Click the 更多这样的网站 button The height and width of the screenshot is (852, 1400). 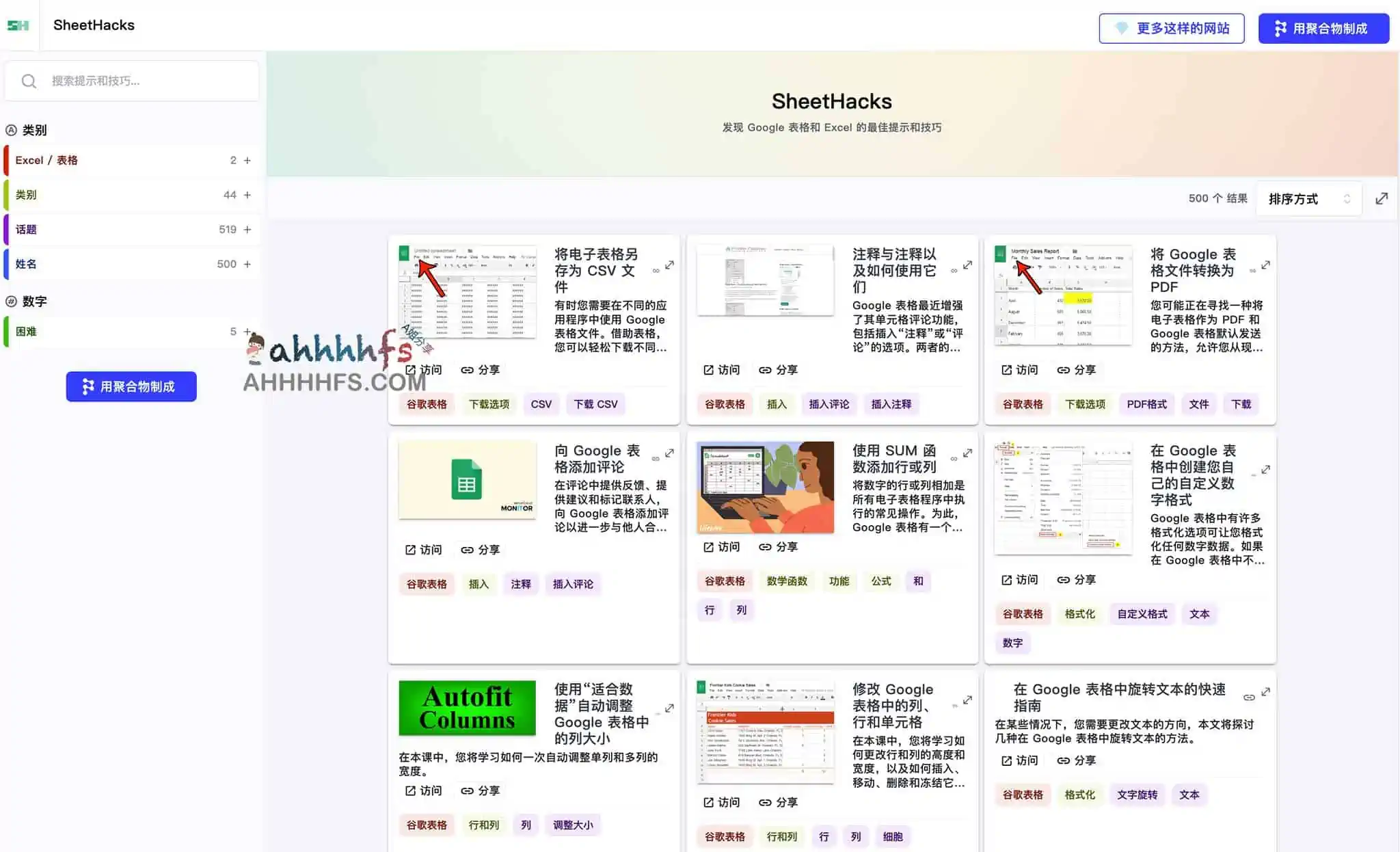point(1171,28)
